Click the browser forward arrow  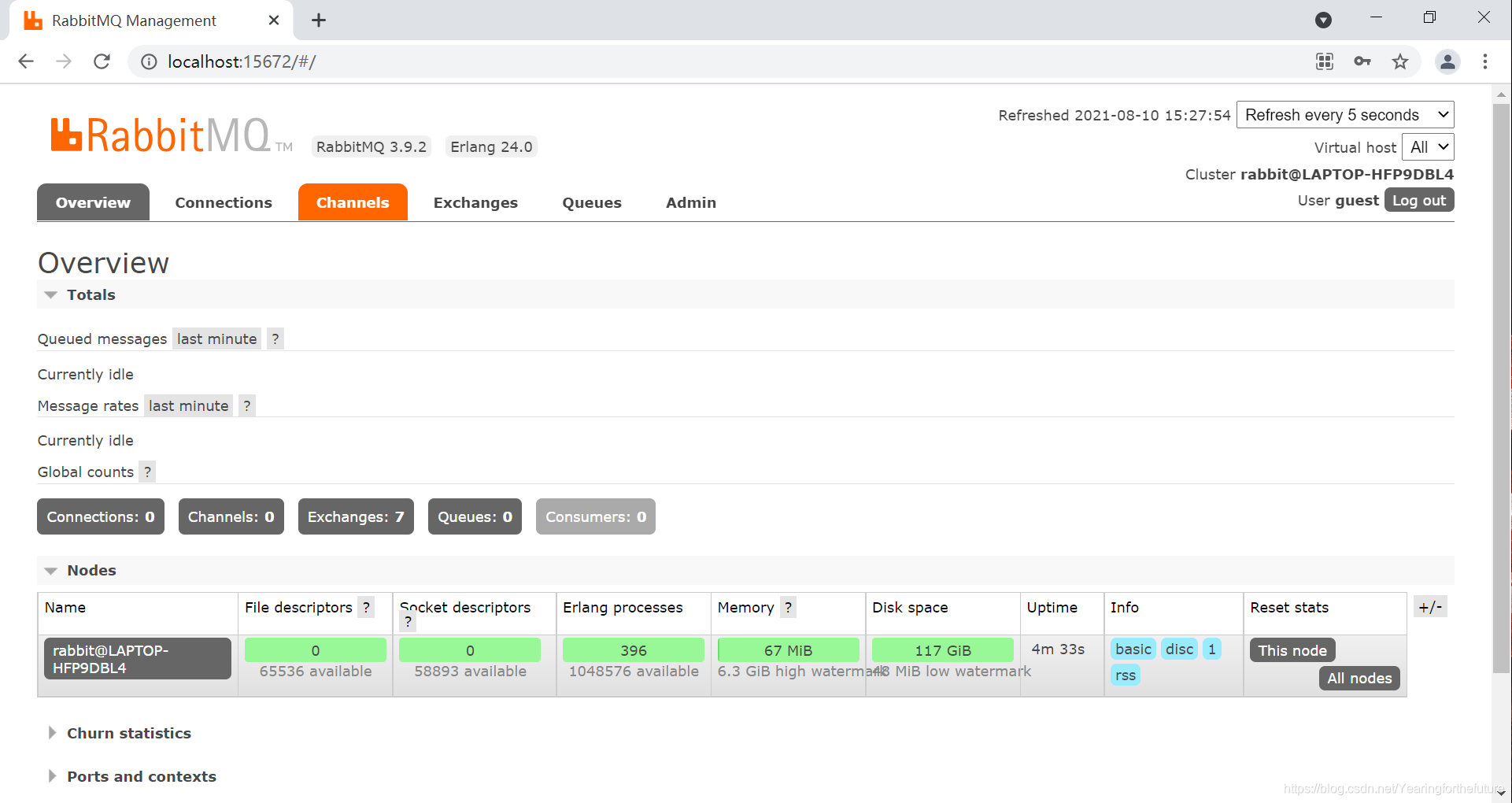64,61
